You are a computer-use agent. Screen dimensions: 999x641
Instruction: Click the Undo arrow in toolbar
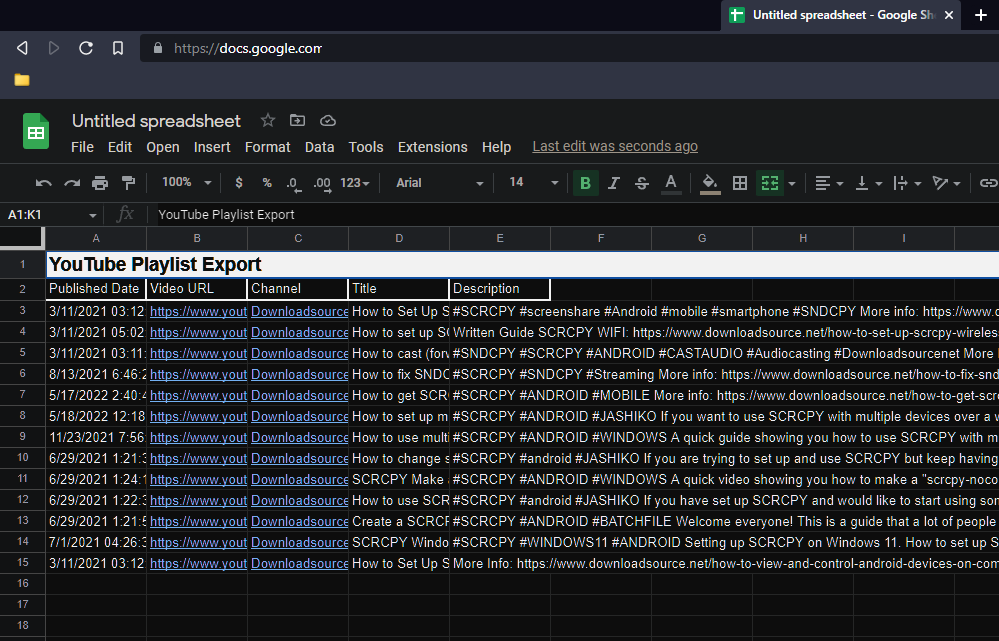click(43, 184)
